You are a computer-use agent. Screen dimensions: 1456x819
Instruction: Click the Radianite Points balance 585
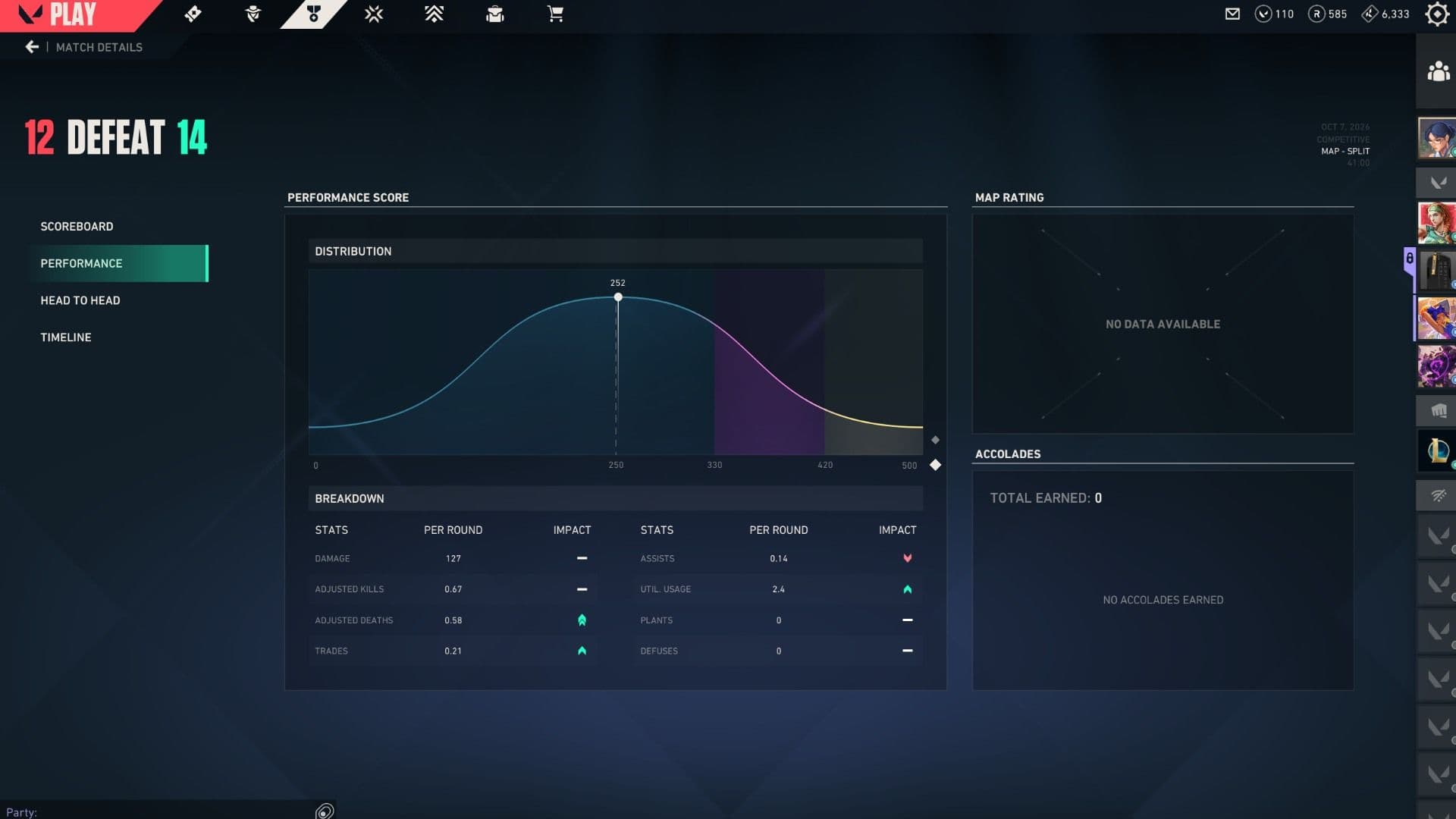point(1327,14)
